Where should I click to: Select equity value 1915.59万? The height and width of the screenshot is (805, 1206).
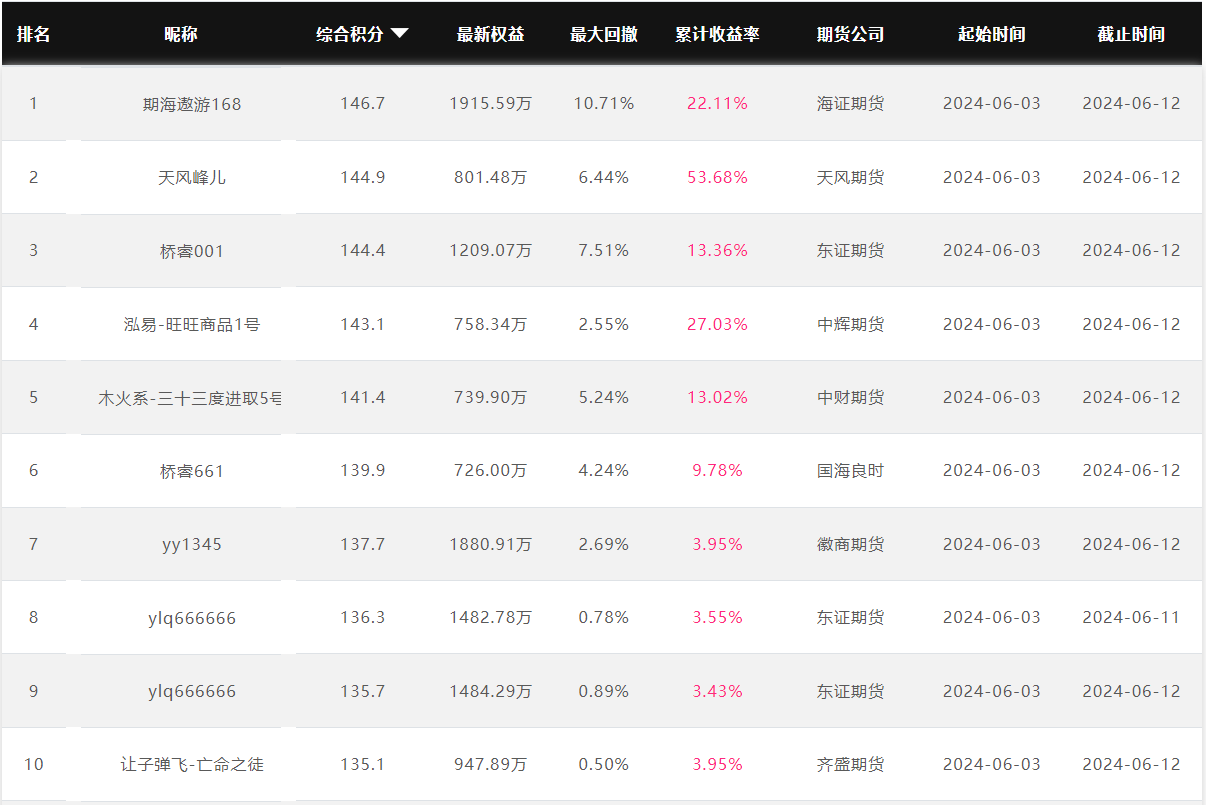491,104
